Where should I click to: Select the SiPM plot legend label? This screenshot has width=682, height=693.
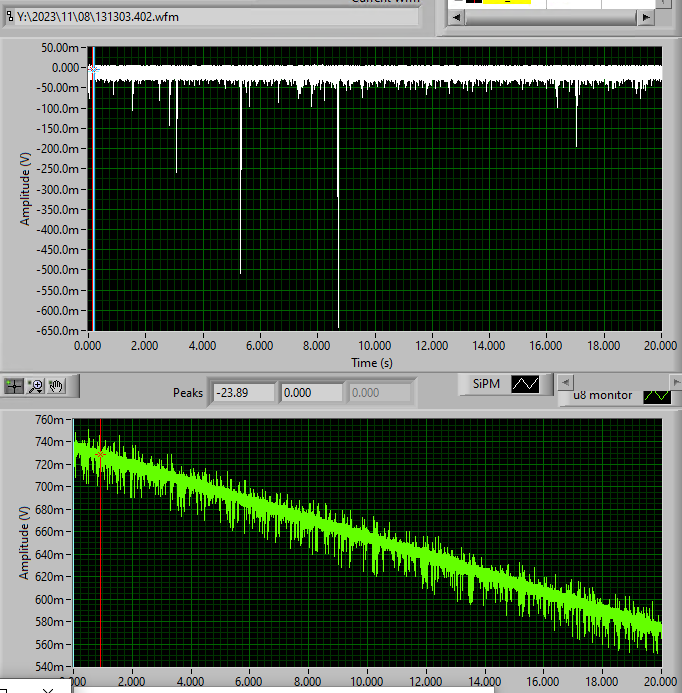point(486,384)
